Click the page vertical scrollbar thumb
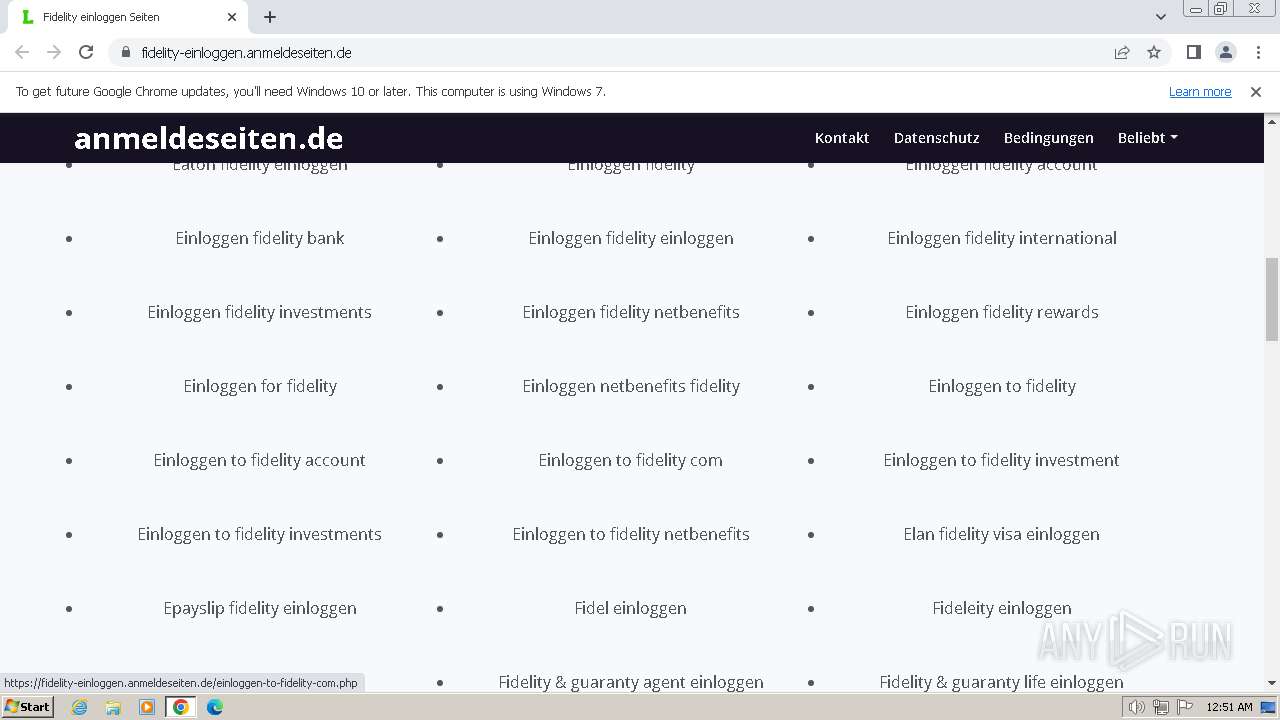 (1272, 299)
